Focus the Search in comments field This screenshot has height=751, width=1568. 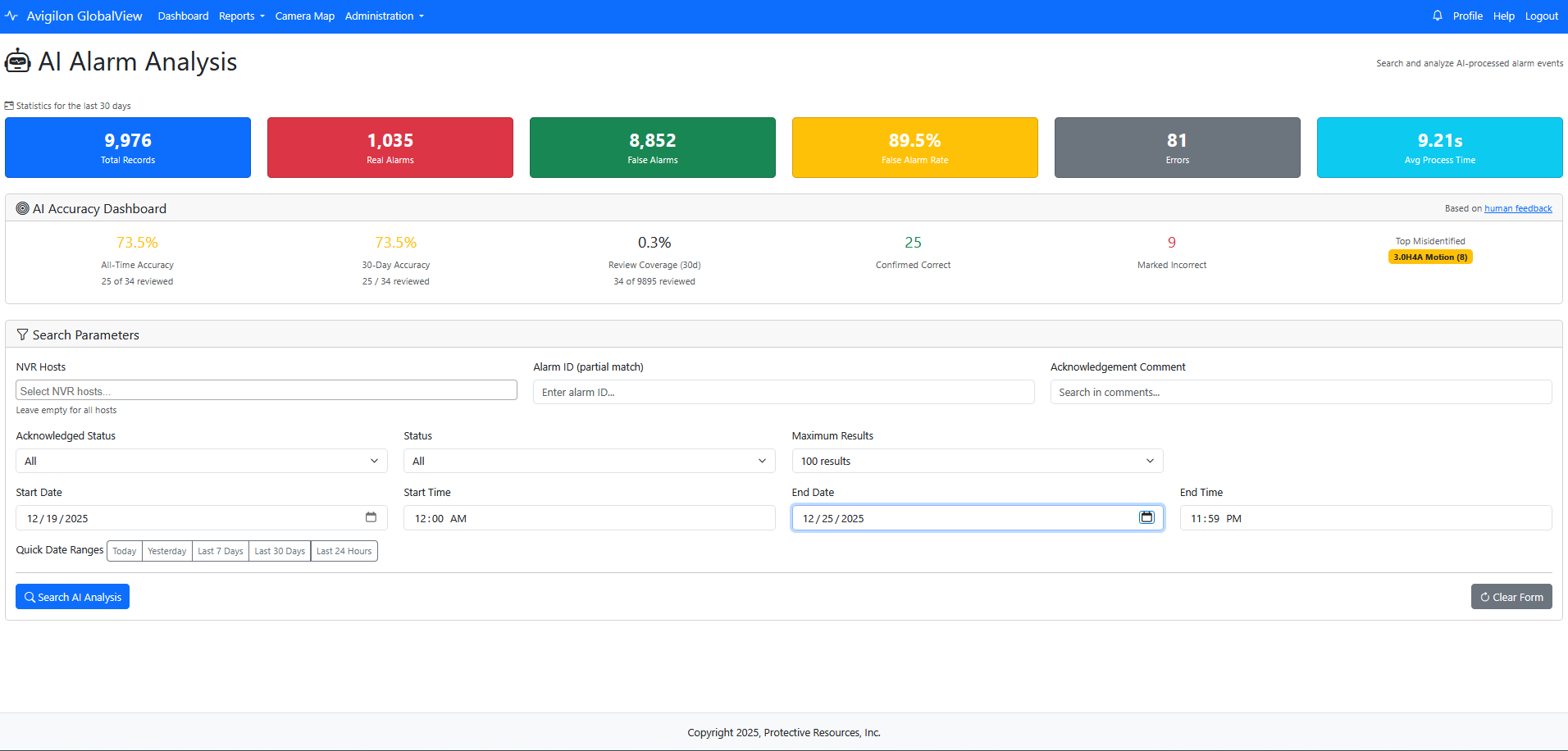click(x=1301, y=392)
